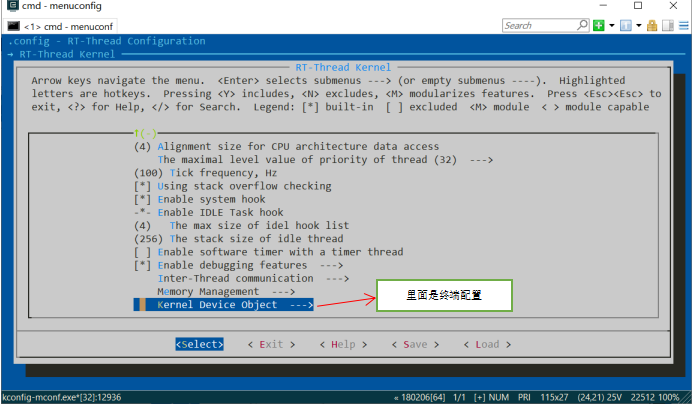Click 'NUM' indicator in status bar
This screenshot has height=405, width=693.
[499, 397]
